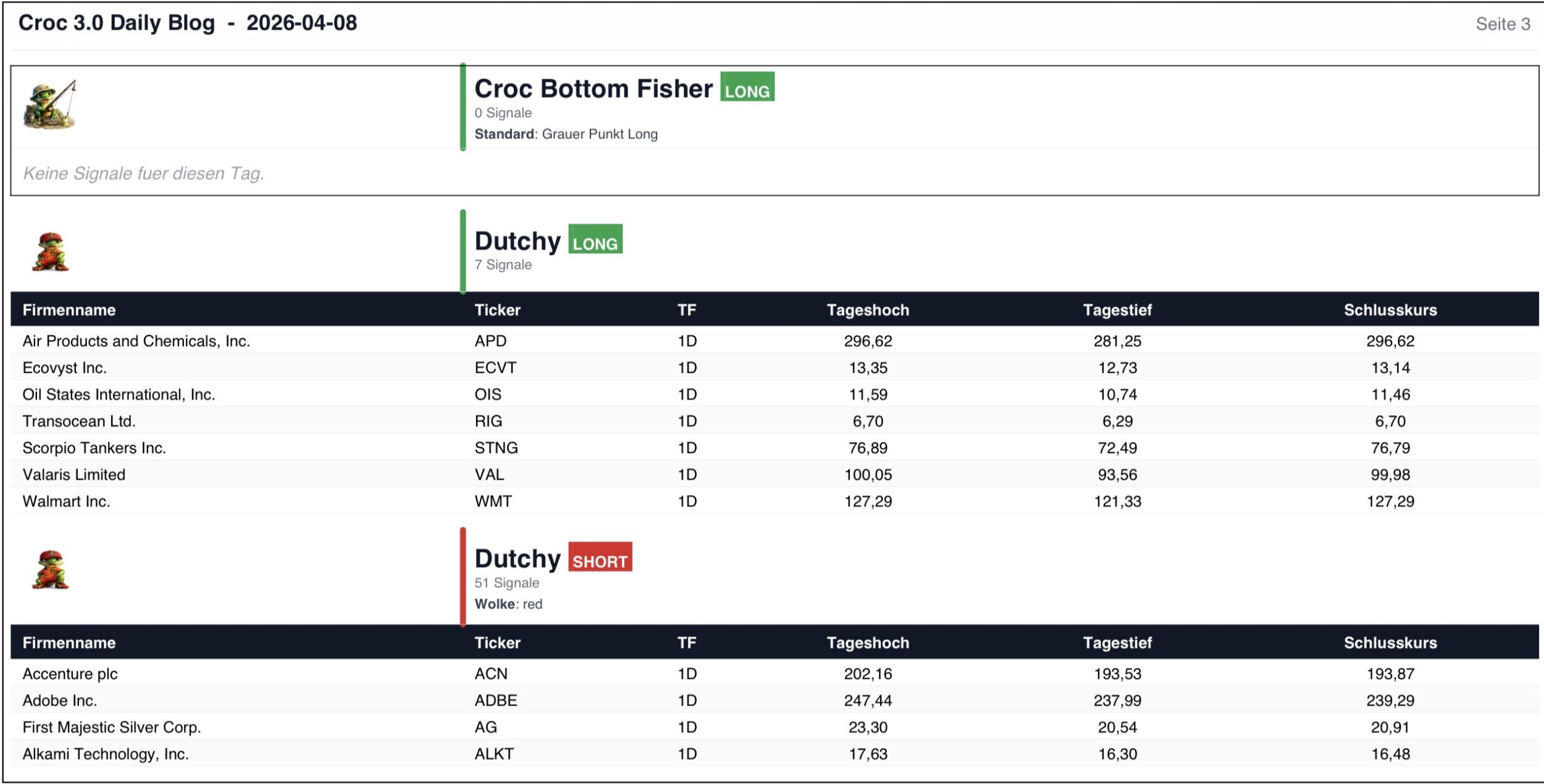Click the Firmenname header in the Dutchy Long table
1544x784 pixels.
[x=69, y=310]
